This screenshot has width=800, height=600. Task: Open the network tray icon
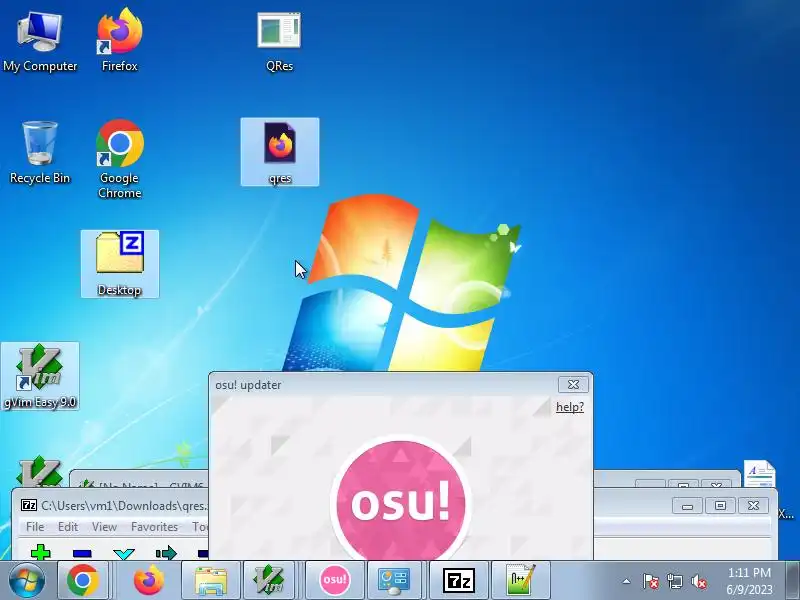(x=674, y=581)
